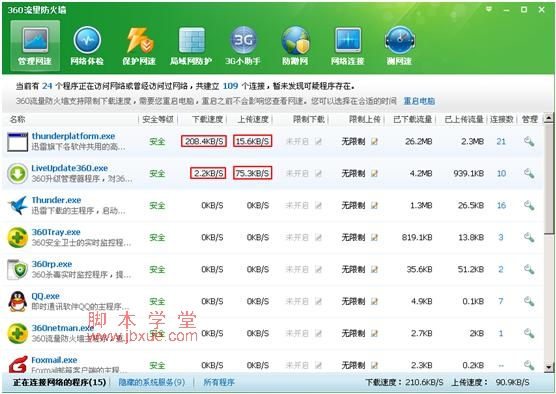The width and height of the screenshot is (556, 394).
Task: Open connection count 21 for thunderplatform.exe
Action: coord(501,141)
